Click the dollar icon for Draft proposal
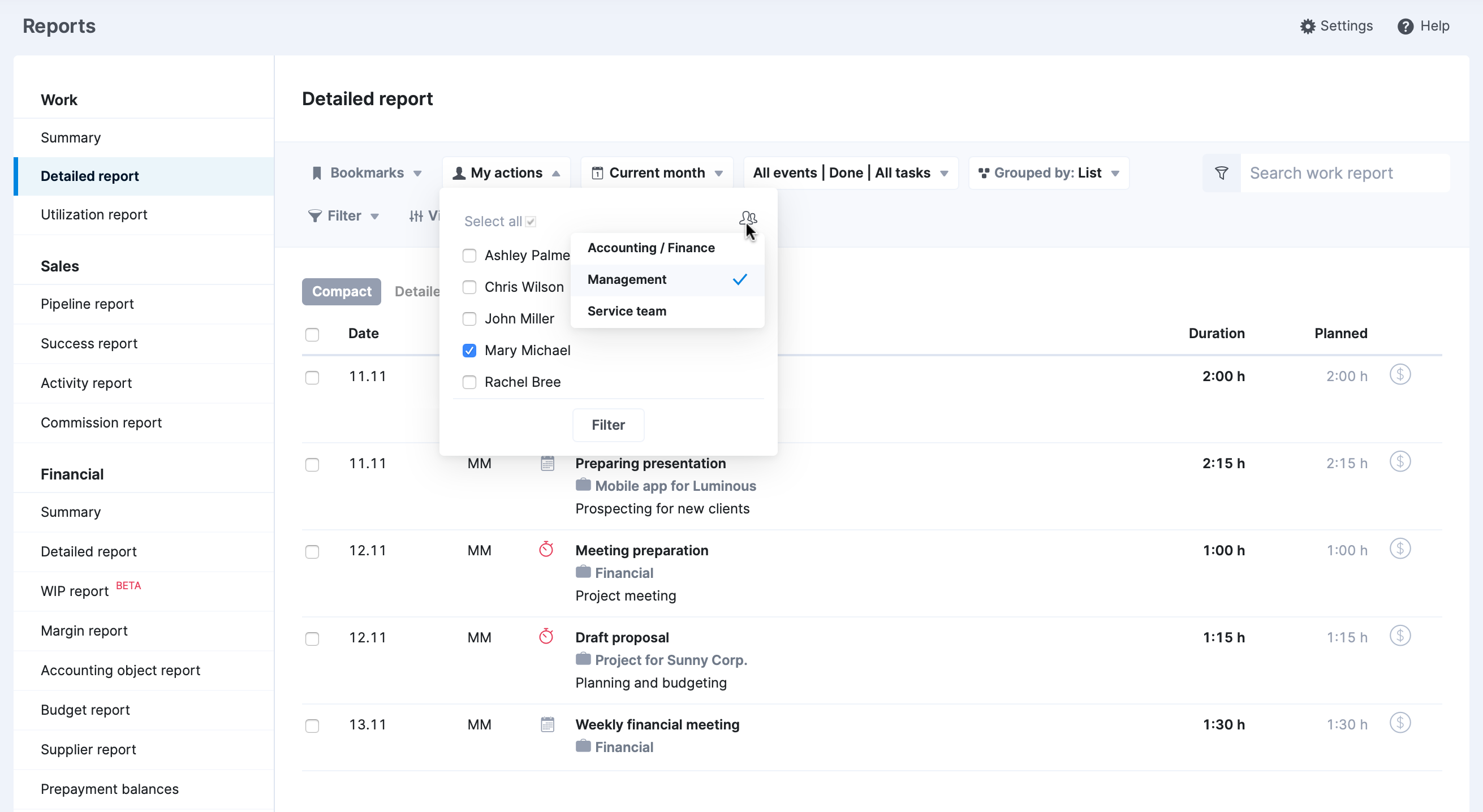1483x812 pixels. pyautogui.click(x=1399, y=636)
